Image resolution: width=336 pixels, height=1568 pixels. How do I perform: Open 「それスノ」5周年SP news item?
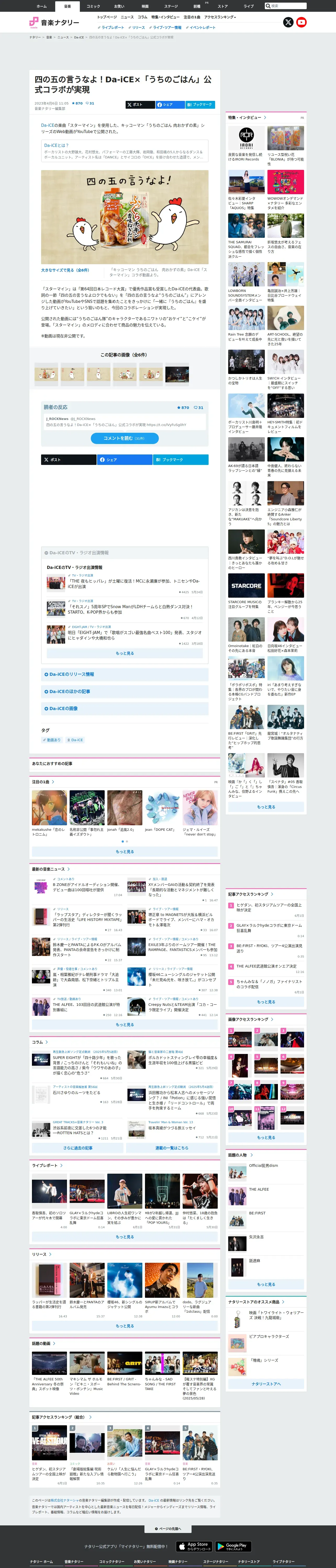click(x=124, y=609)
